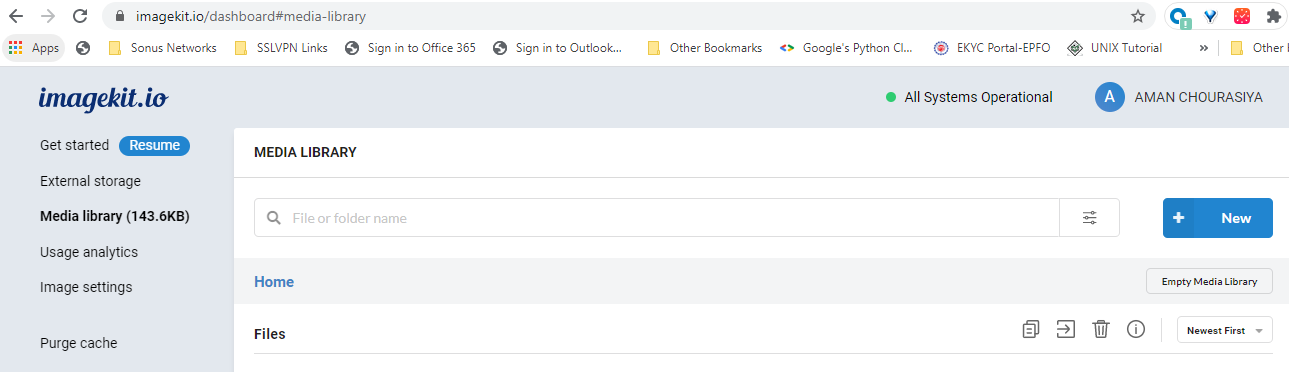This screenshot has width=1289, height=372.
Task: Click the Empty Media Library button
Action: coord(1209,282)
